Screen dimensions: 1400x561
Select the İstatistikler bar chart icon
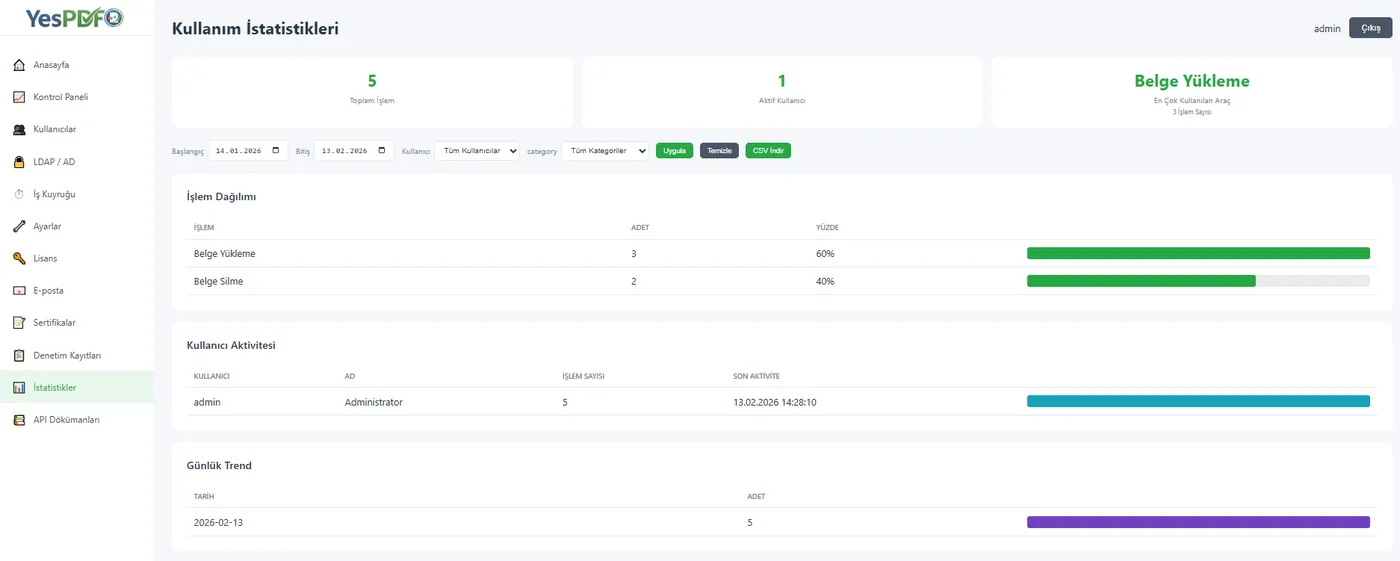19,387
